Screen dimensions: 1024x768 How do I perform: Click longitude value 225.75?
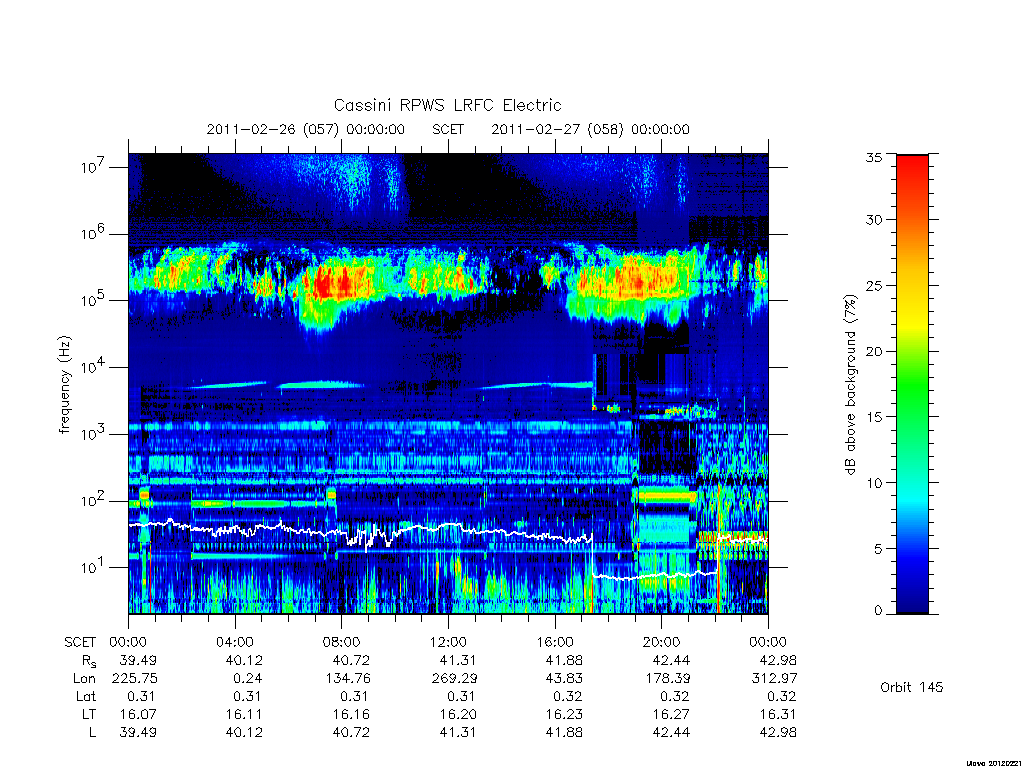[x=135, y=679]
